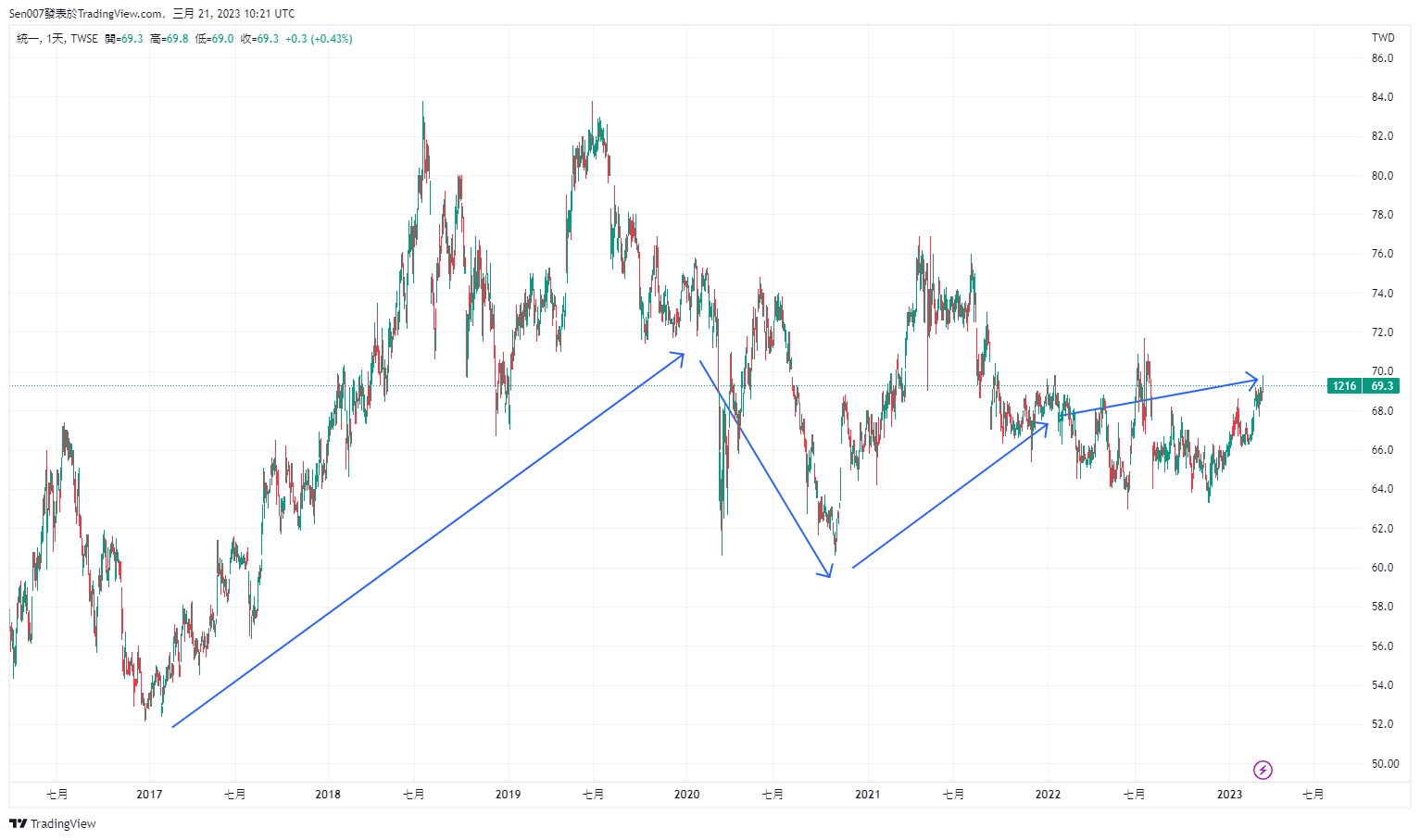
Task: Click the 2023 label on the time axis
Action: 1229,795
